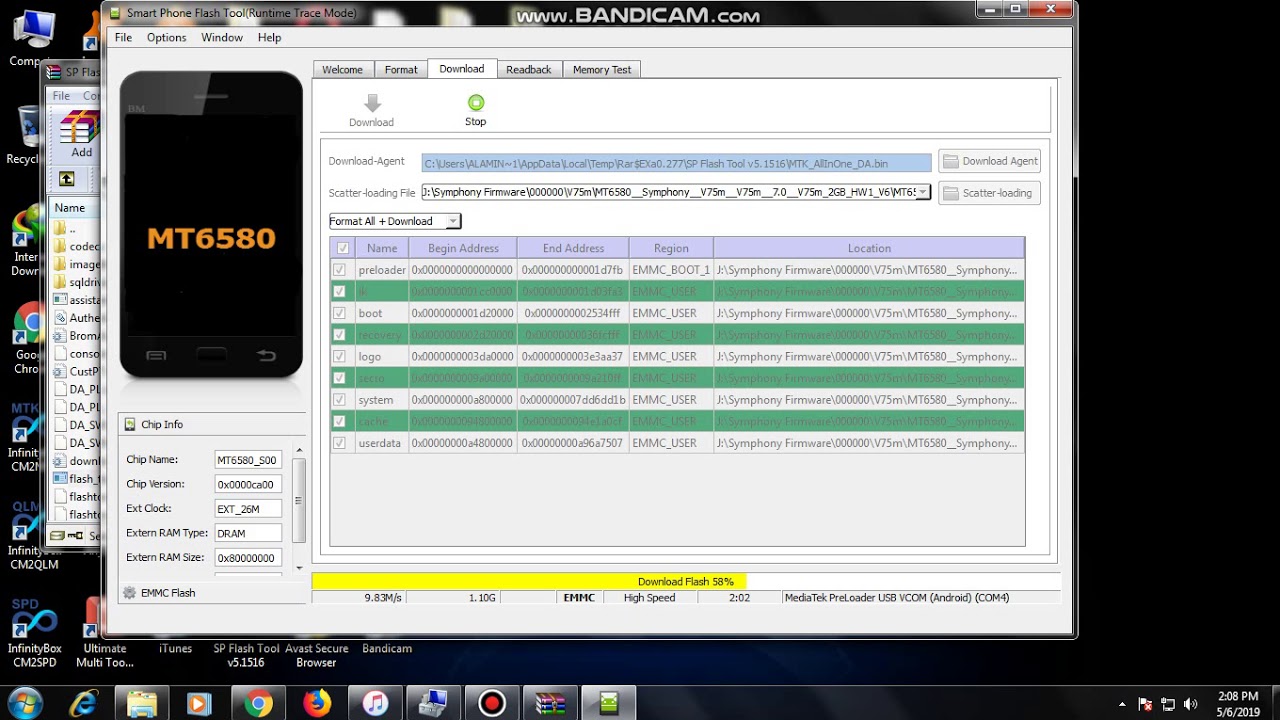Open the Options menu
Viewport: 1280px width, 720px height.
point(166,37)
